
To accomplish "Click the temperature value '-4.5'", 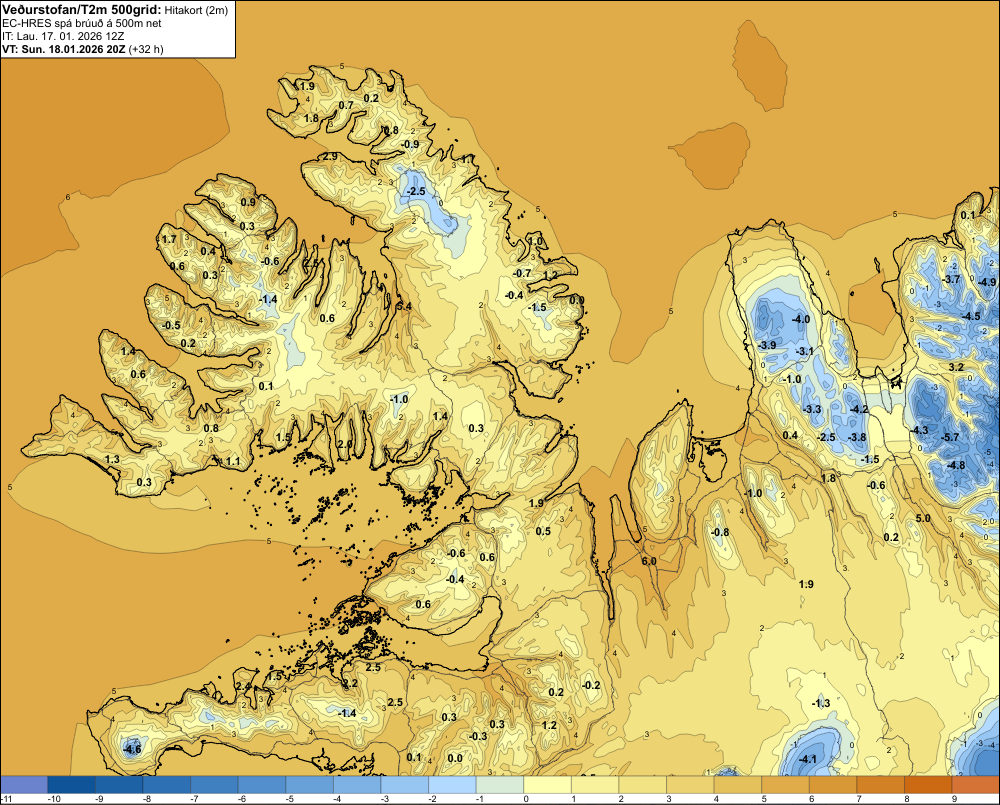I will [971, 316].
